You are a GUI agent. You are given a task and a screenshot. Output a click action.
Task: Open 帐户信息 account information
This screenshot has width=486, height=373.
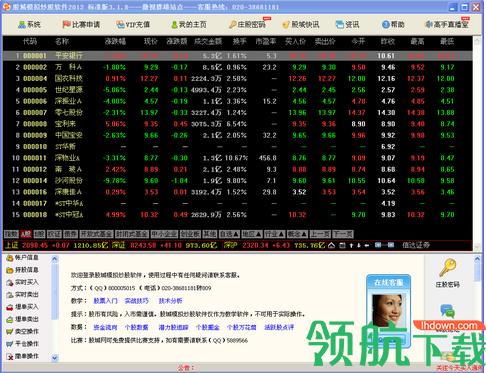(x=22, y=257)
